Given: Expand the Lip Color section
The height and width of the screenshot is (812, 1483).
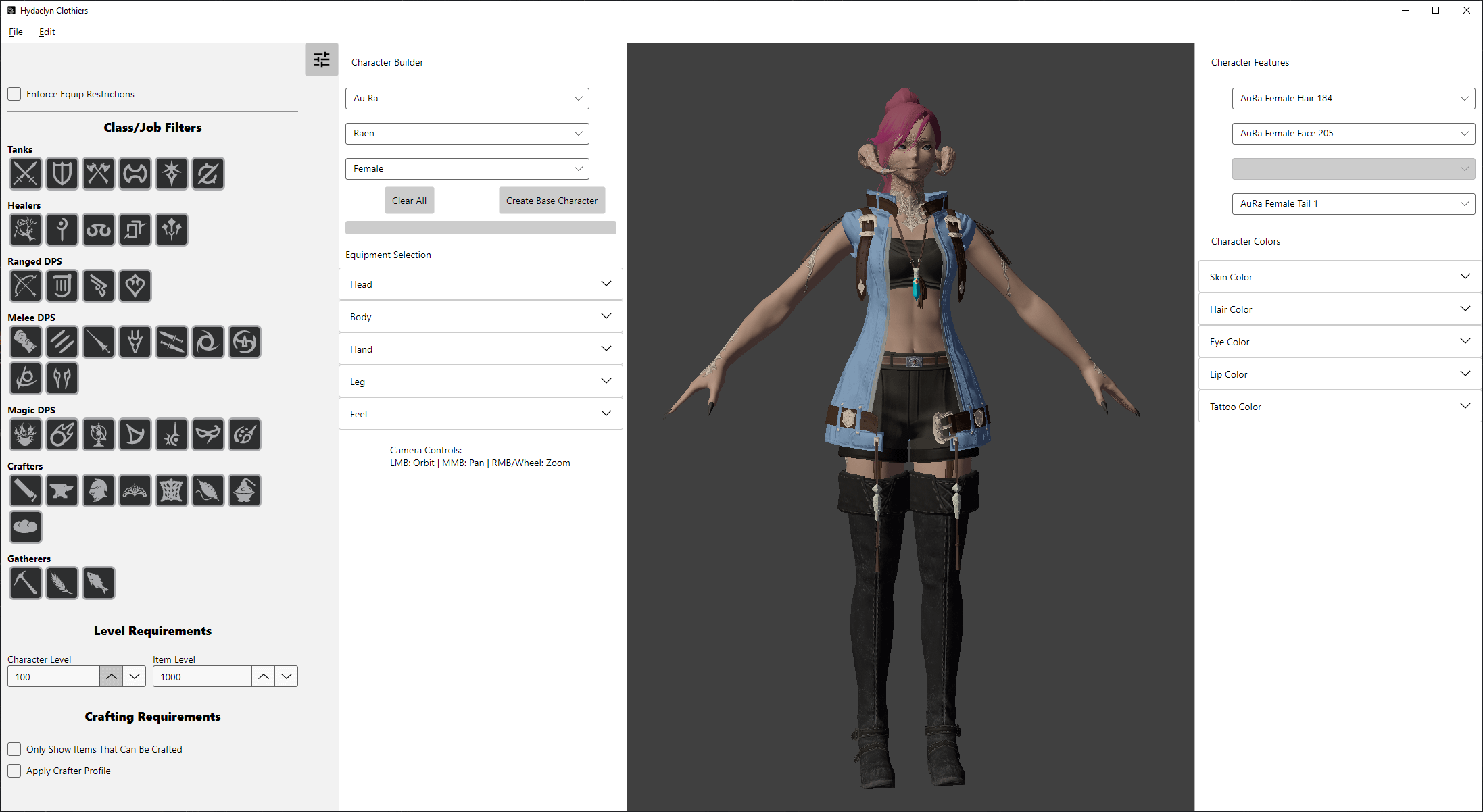Looking at the screenshot, I should point(1340,374).
